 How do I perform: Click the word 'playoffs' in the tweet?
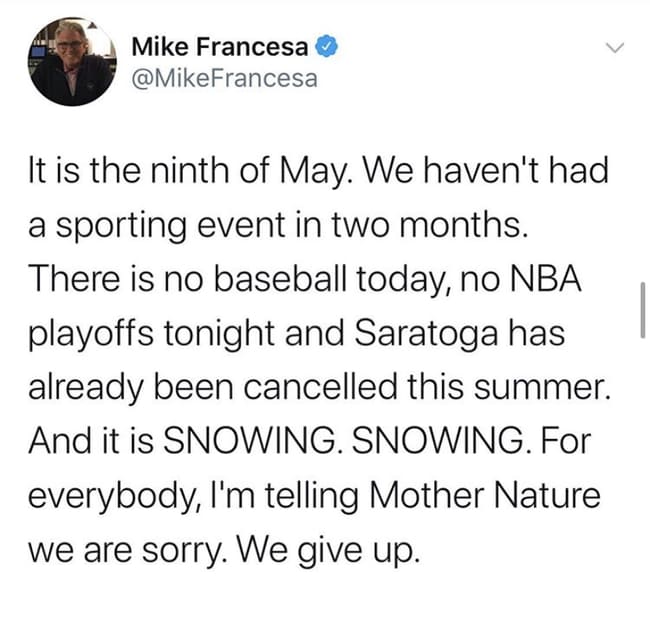pos(91,335)
